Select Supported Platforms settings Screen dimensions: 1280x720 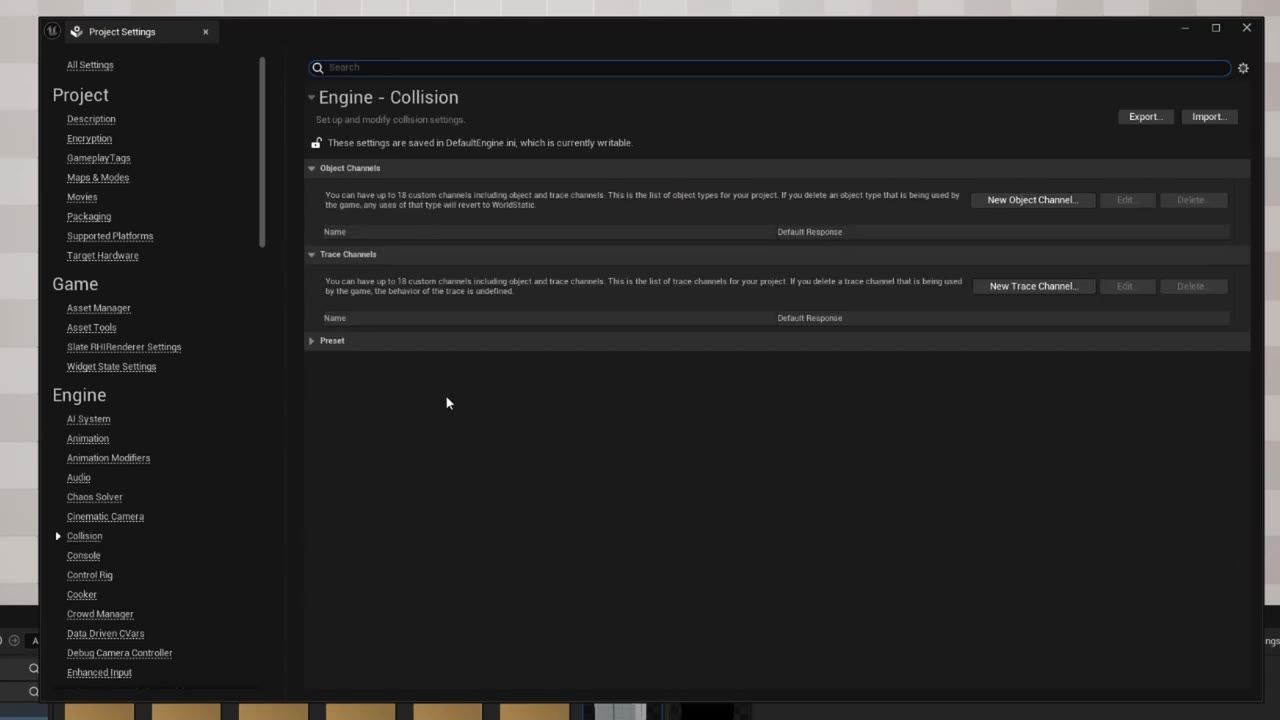point(110,236)
